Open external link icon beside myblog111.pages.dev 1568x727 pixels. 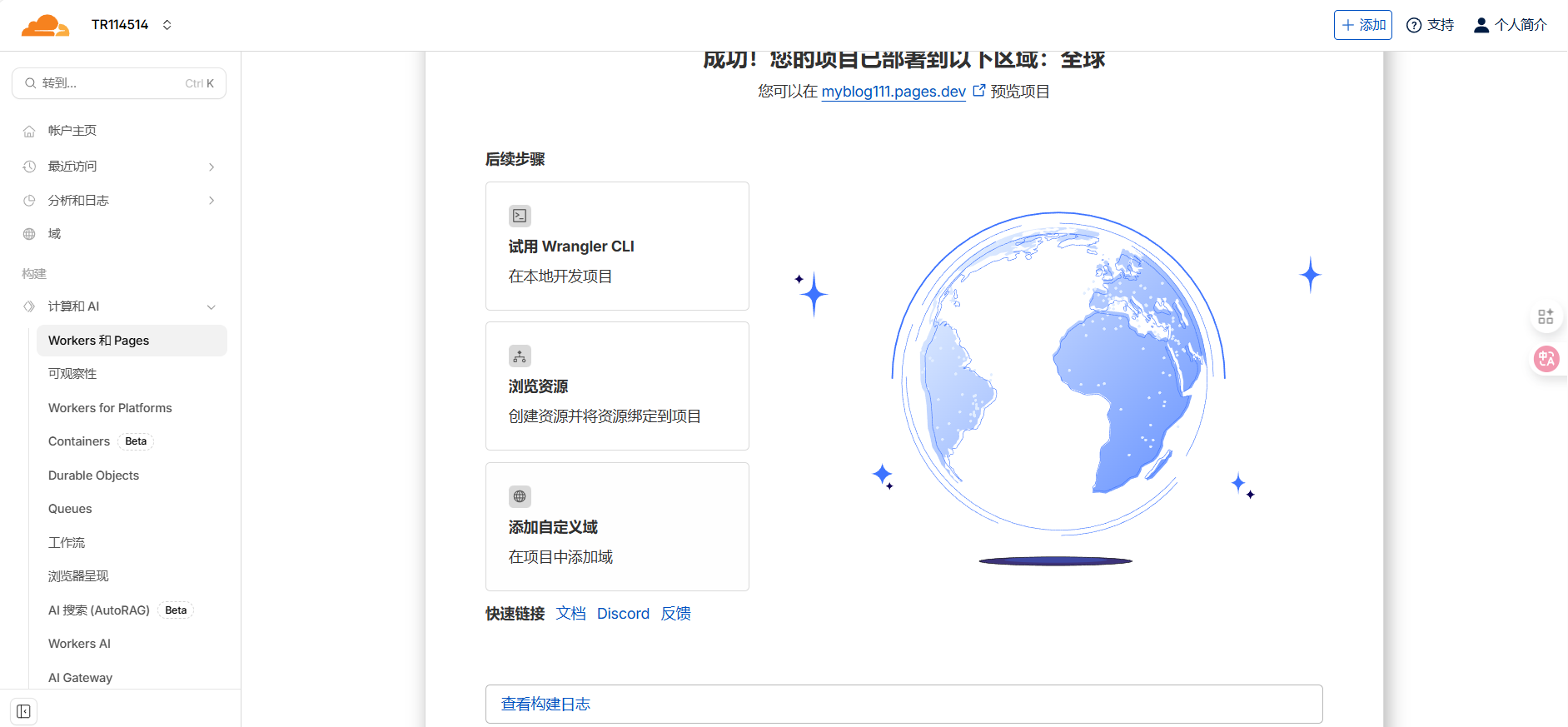click(979, 91)
